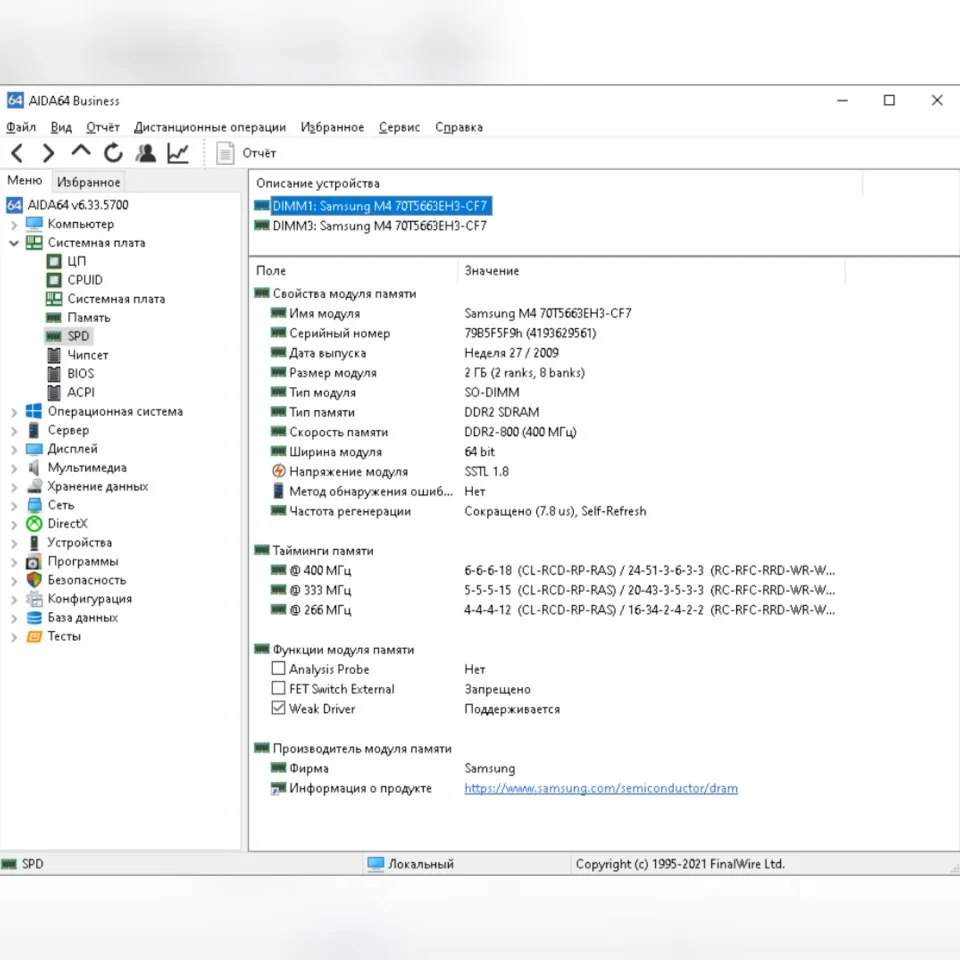Open the Отчёт menu in menu bar

coord(103,127)
